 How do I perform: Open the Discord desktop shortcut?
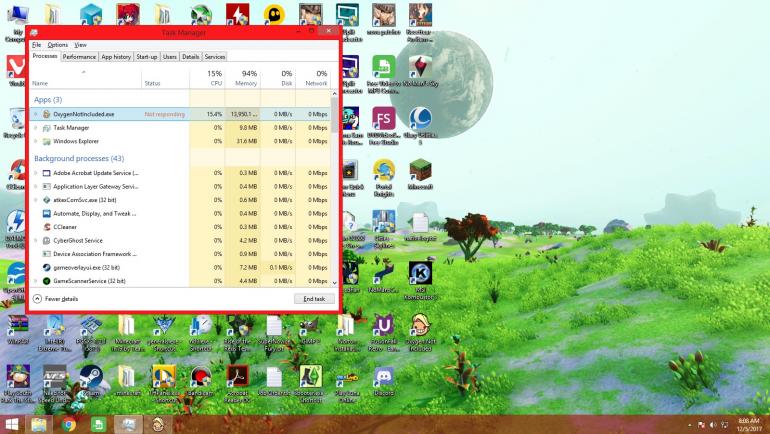click(x=384, y=381)
